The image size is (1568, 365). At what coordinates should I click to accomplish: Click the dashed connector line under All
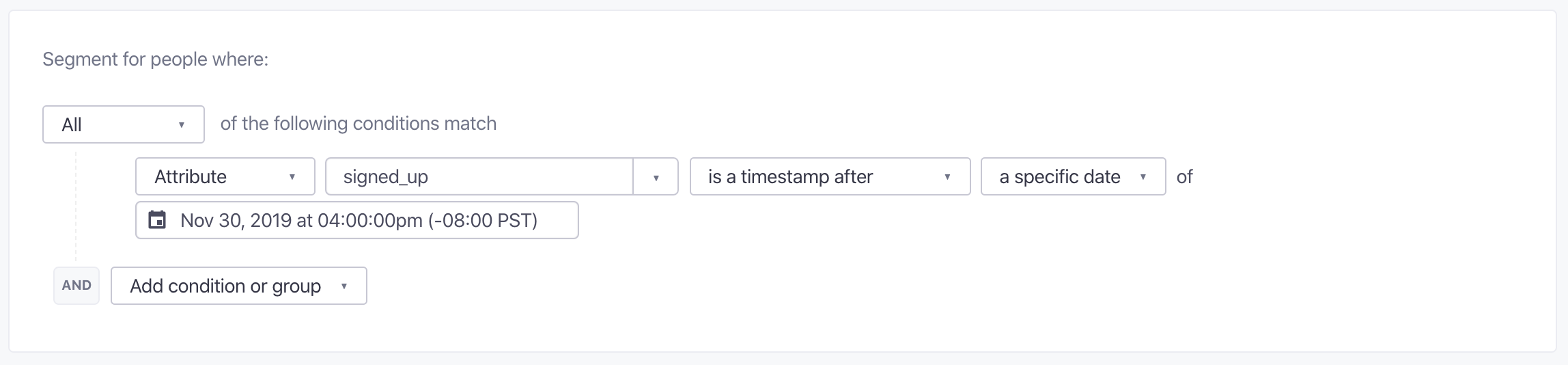click(76, 205)
